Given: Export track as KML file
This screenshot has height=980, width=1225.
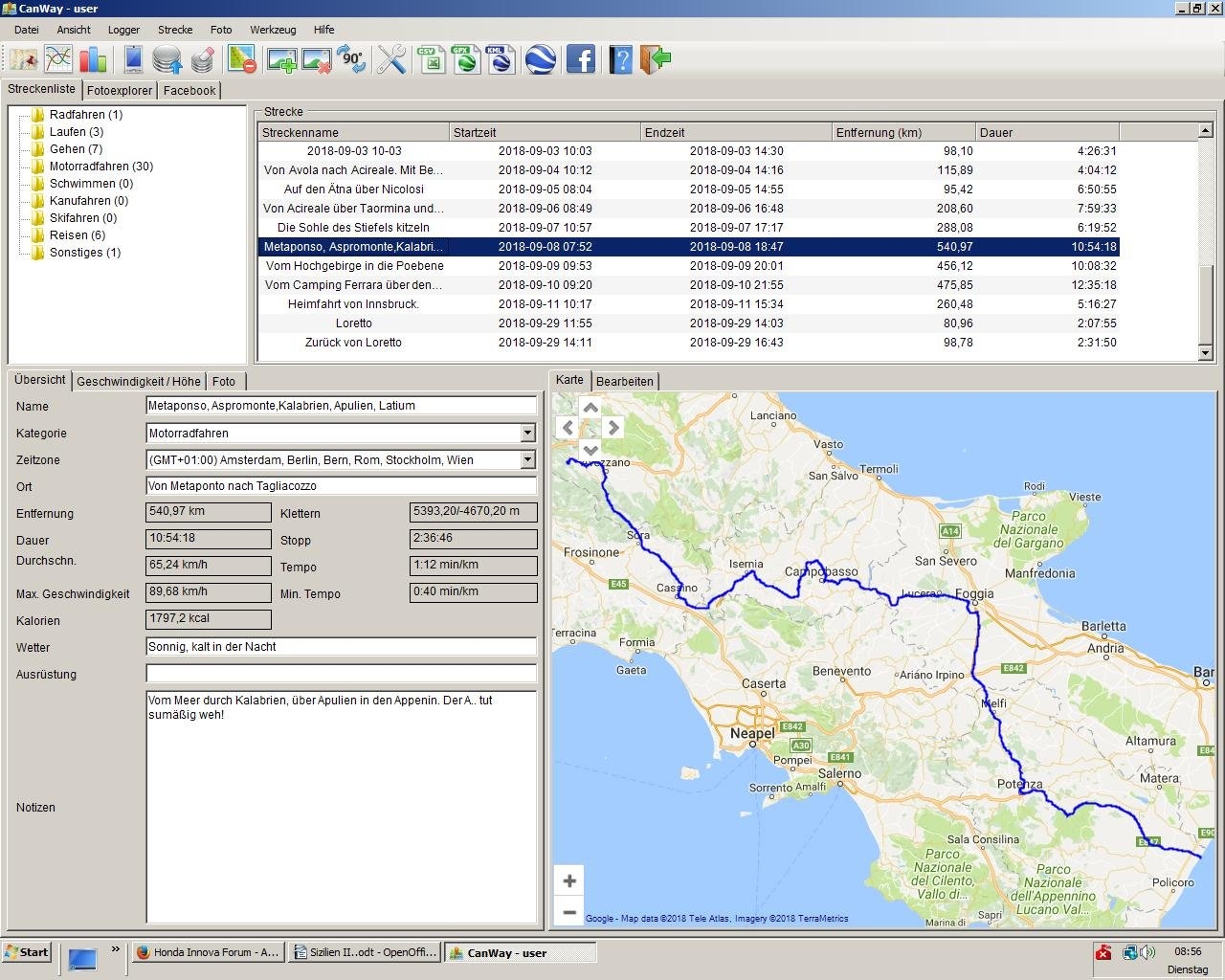Looking at the screenshot, I should pos(500,60).
